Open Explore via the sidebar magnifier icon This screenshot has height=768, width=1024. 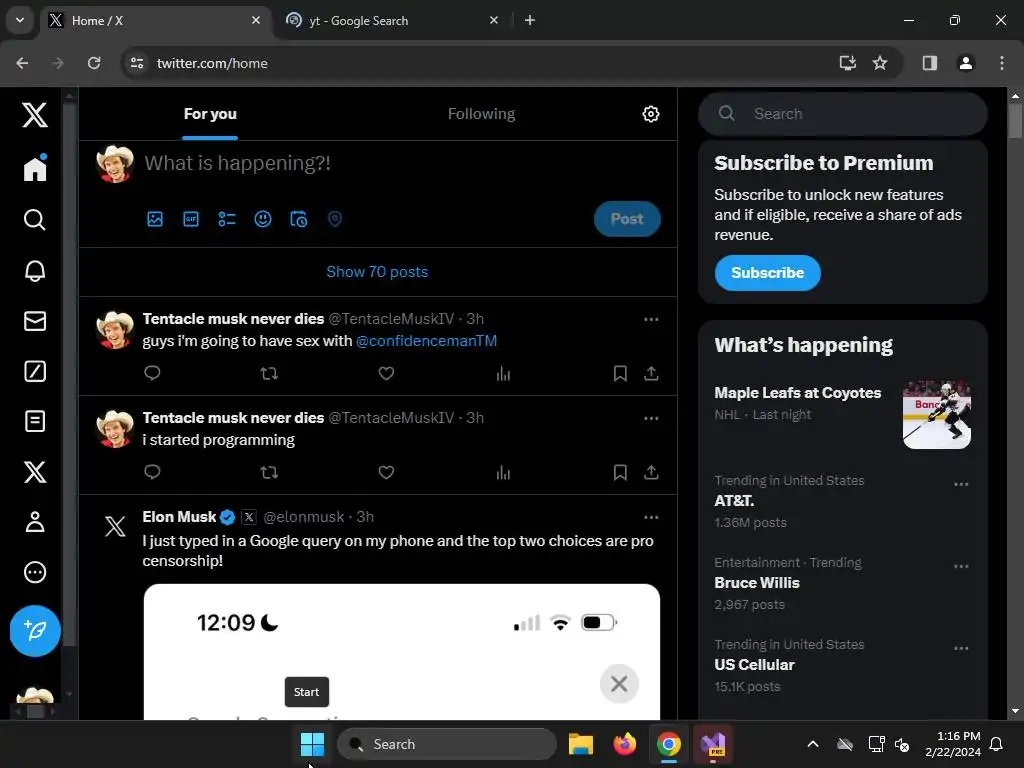tap(35, 219)
